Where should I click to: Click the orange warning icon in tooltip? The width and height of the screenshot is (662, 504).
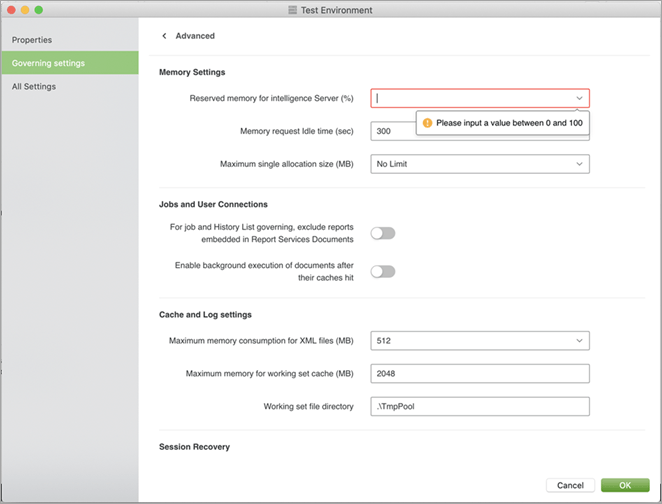tap(427, 123)
